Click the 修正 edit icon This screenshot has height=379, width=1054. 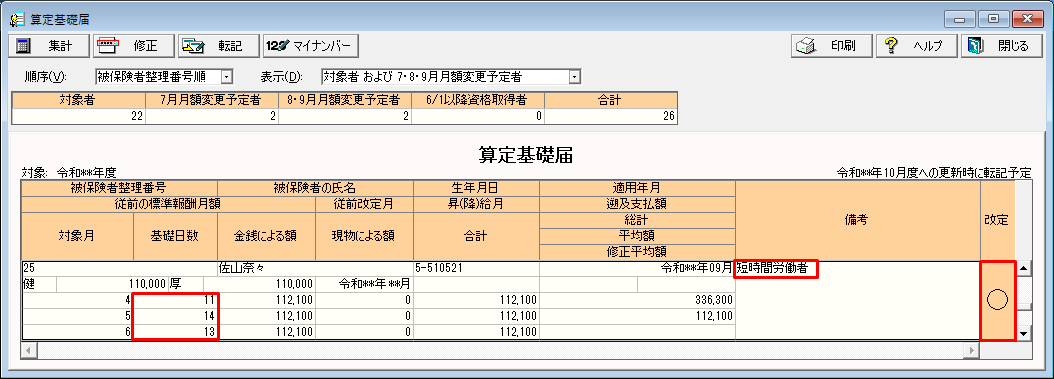pyautogui.click(x=109, y=46)
